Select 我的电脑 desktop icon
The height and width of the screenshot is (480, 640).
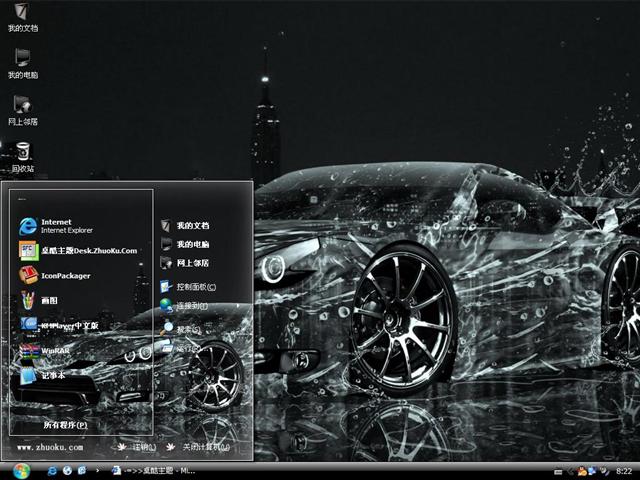pyautogui.click(x=22, y=64)
